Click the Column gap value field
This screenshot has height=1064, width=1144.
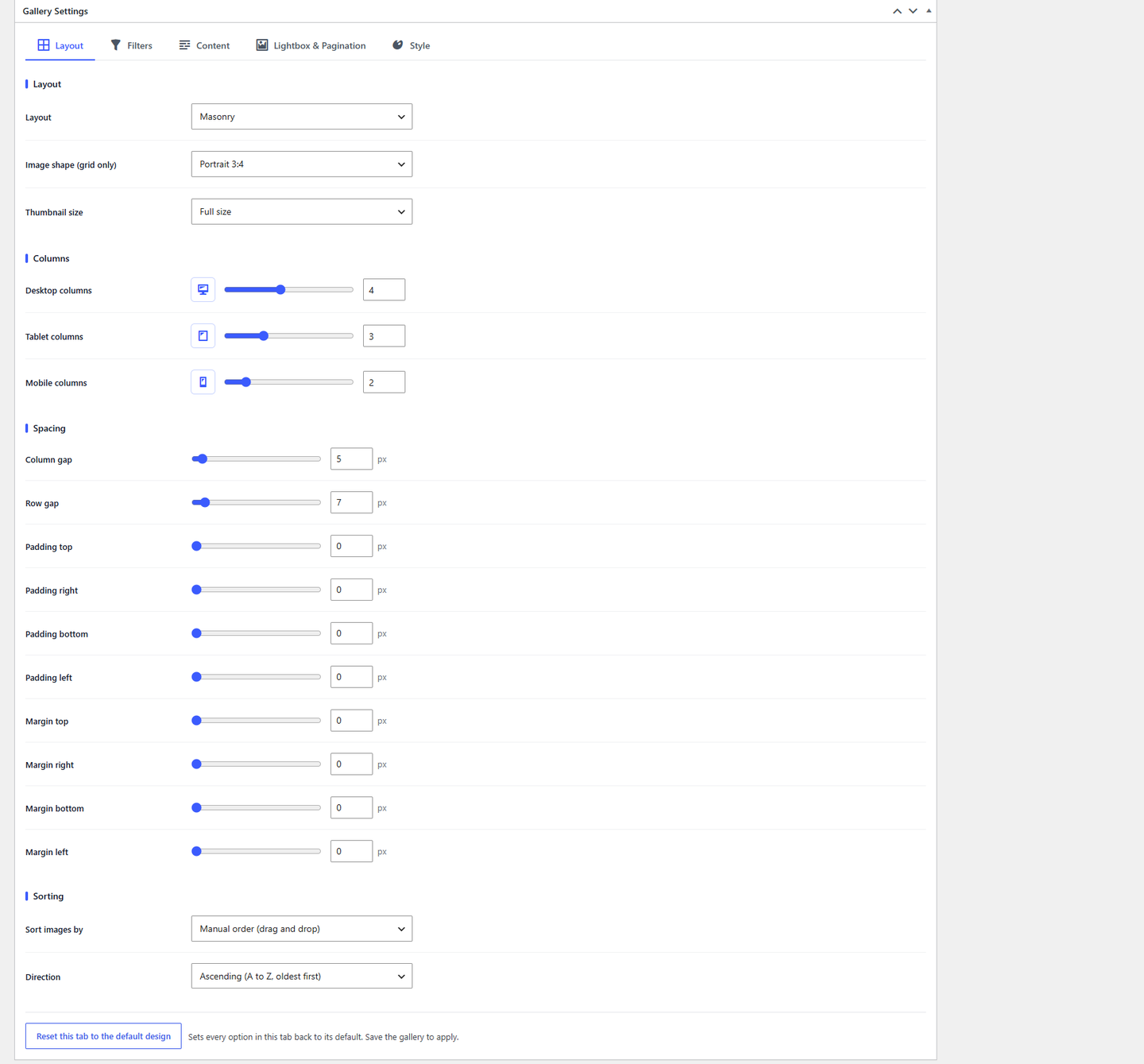tap(351, 459)
